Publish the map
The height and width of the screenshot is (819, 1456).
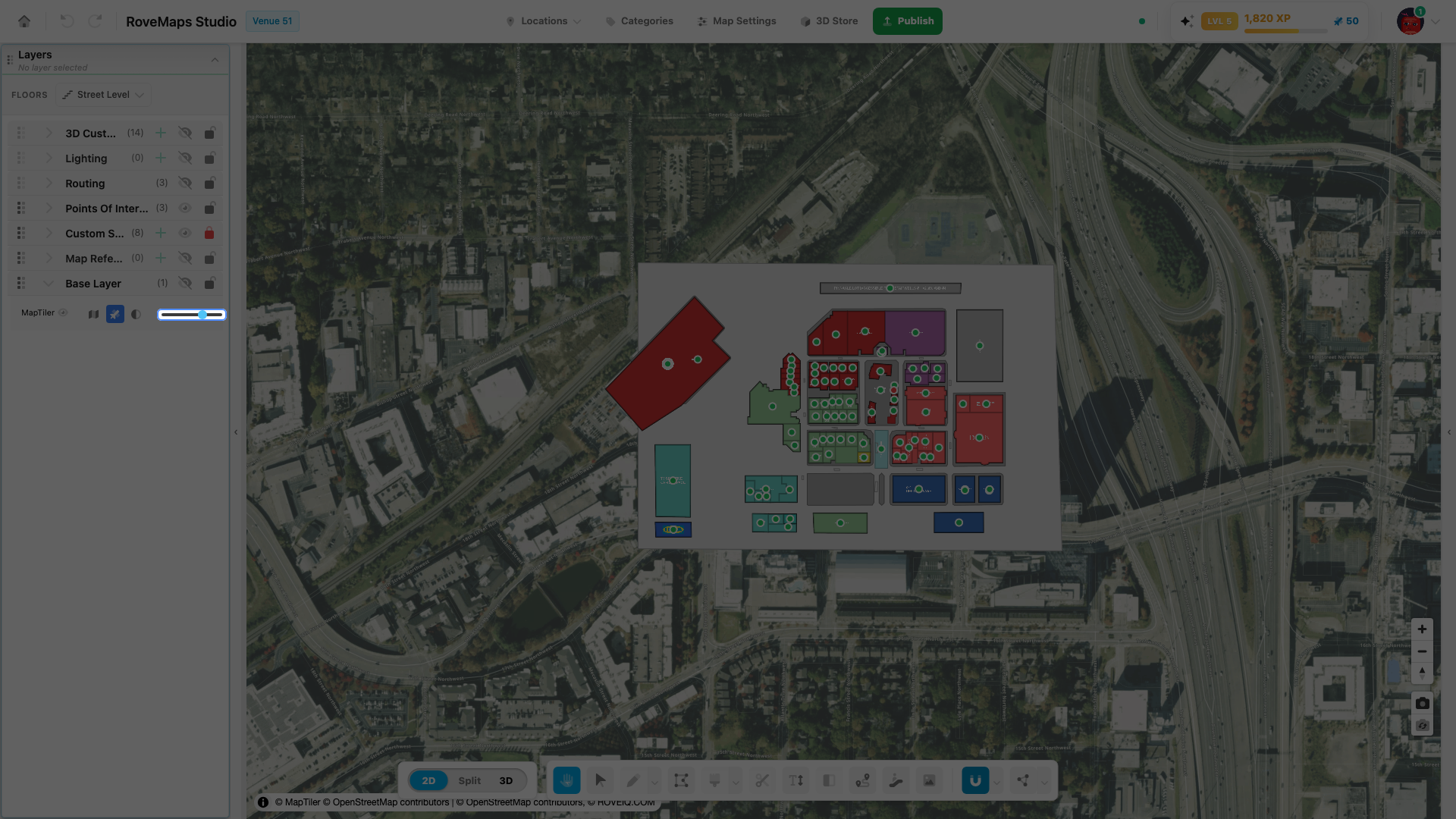click(x=907, y=21)
